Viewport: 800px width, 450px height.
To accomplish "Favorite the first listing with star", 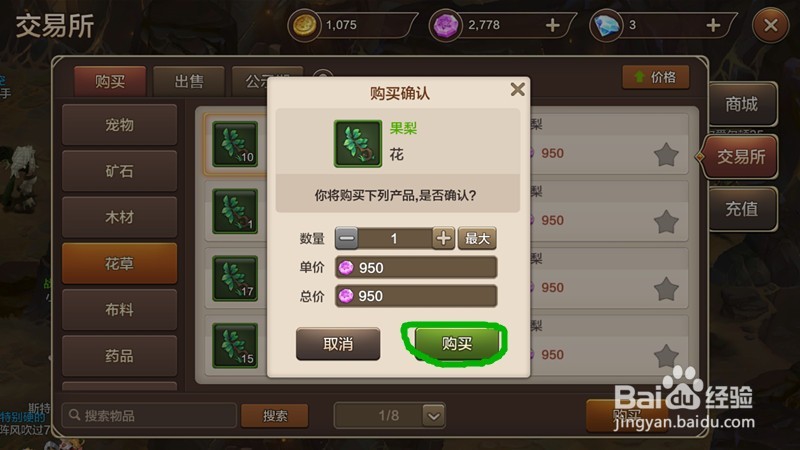I will 666,155.
